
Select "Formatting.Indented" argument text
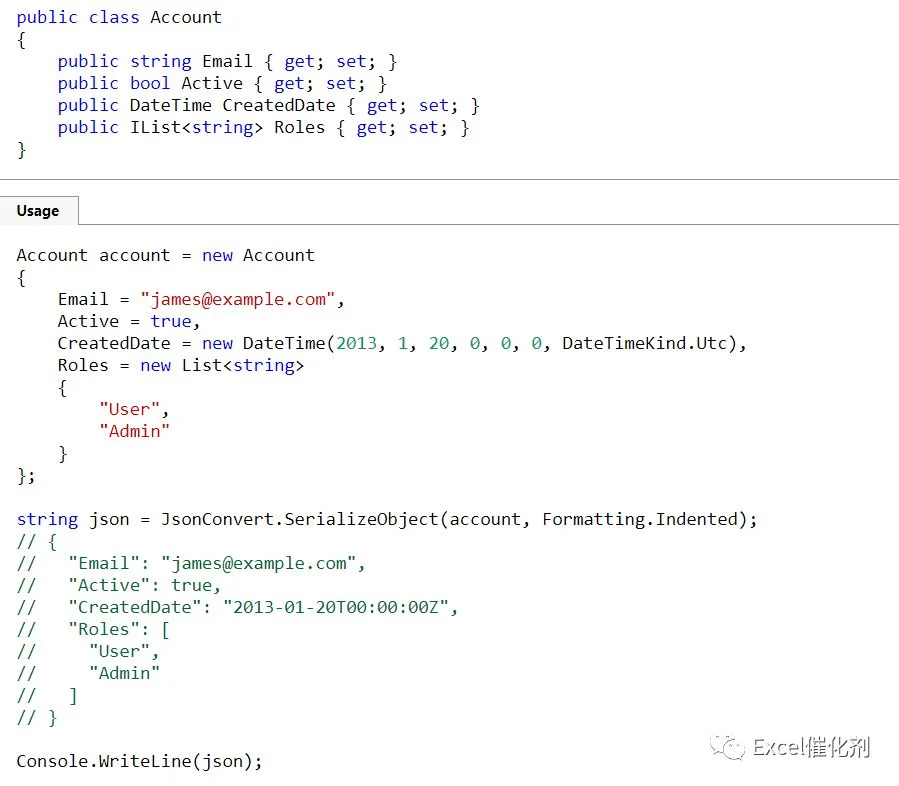pyautogui.click(x=640, y=519)
